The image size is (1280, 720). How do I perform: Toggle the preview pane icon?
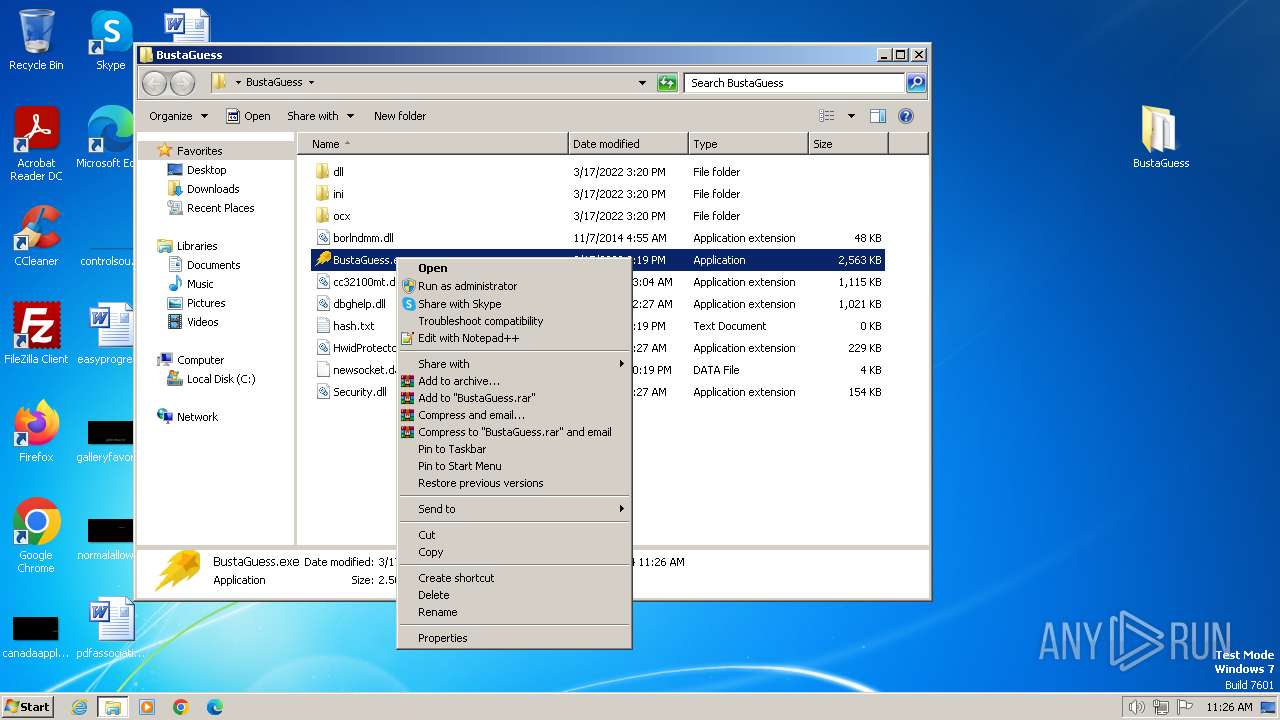[877, 116]
